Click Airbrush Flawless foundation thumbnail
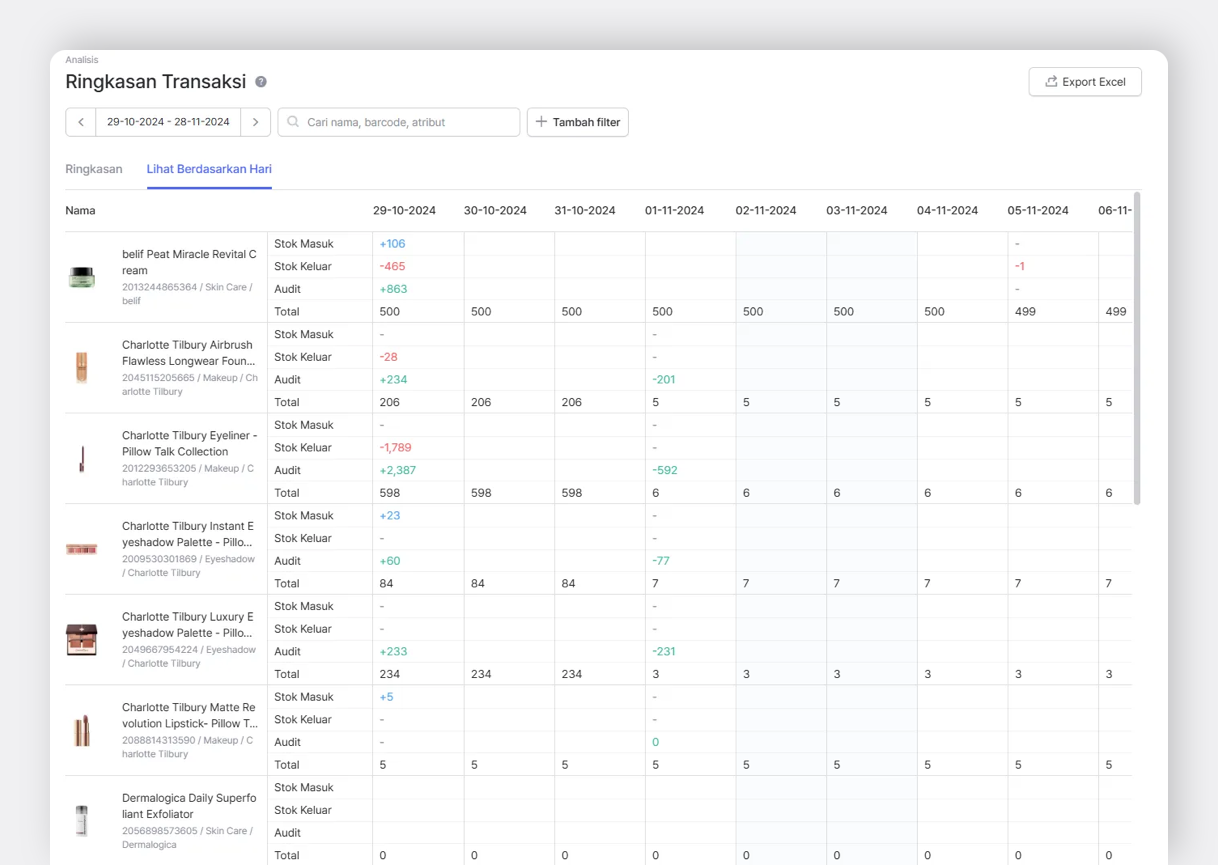Viewport: 1218px width, 865px height. pos(82,367)
